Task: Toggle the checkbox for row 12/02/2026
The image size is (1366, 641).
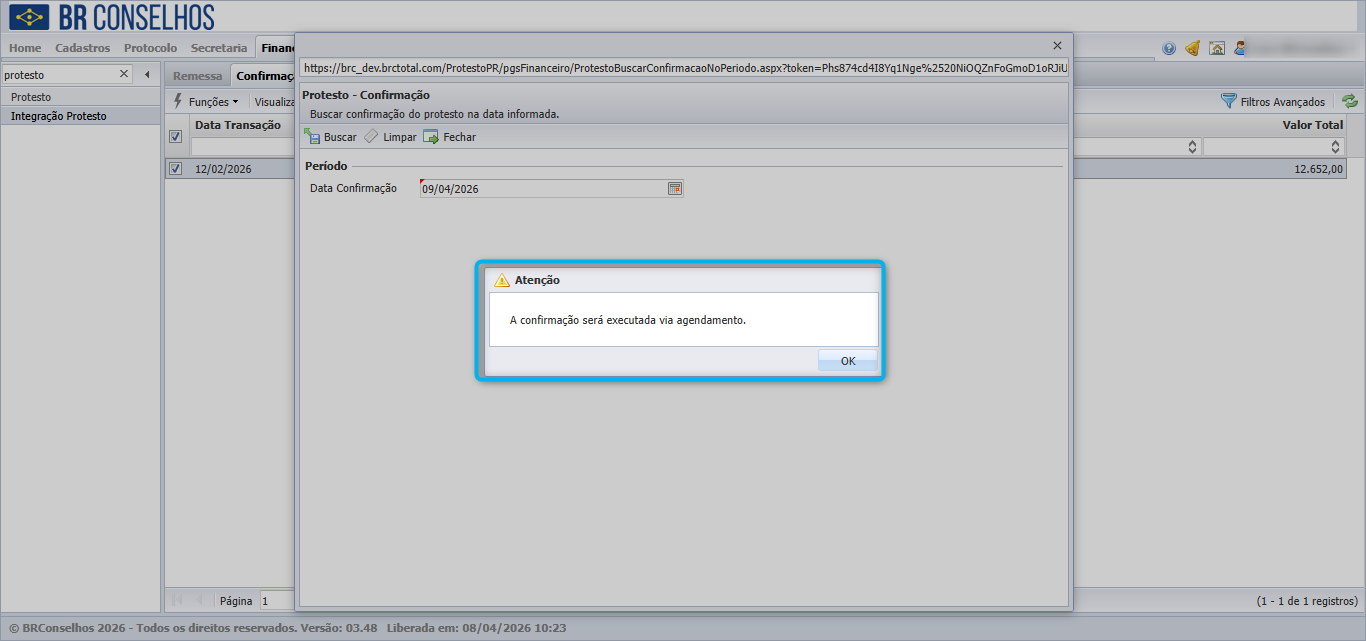Action: pos(176,169)
